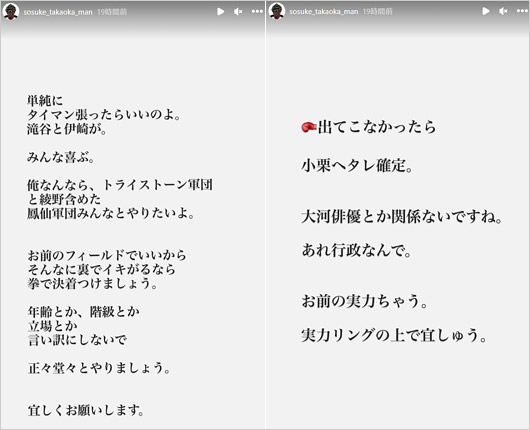Viewport: 530px width, 430px height.
Task: Click the line 年齢とか、階級とか
Action: pyautogui.click(x=83, y=312)
